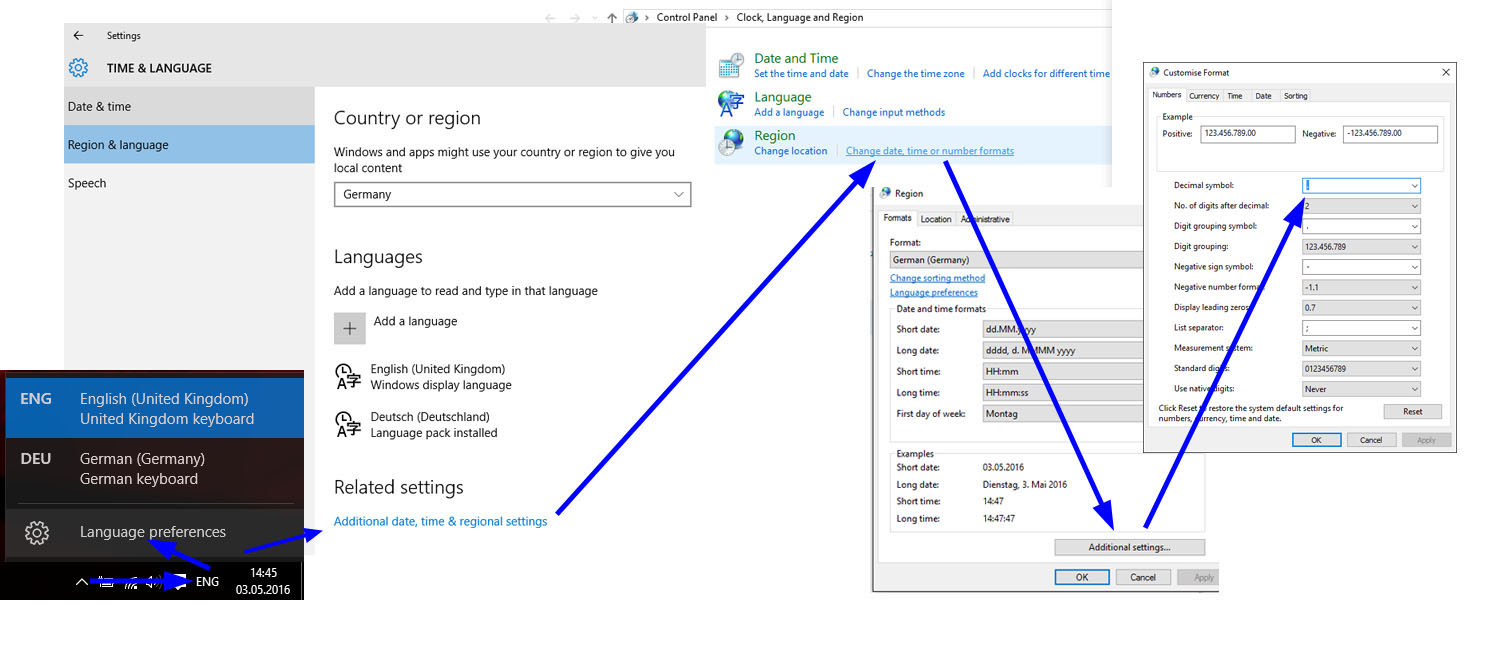This screenshot has height=650, width=1500.
Task: Click the English (United Kingdom) language icon
Action: (347, 376)
